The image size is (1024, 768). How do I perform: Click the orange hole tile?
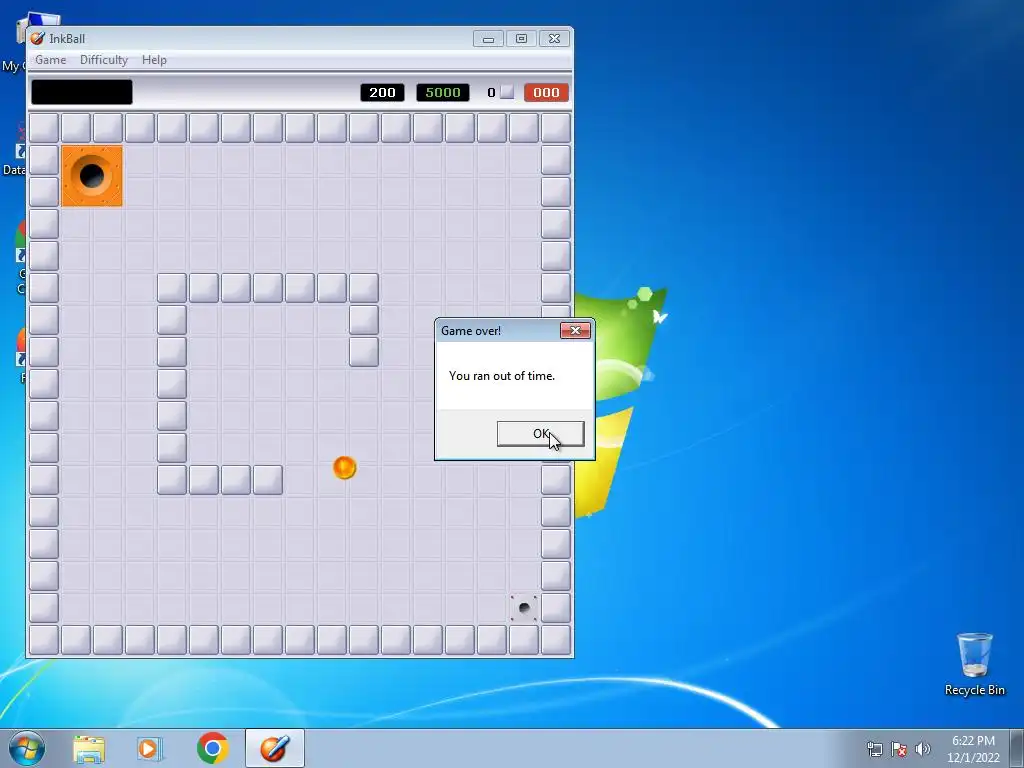91,176
